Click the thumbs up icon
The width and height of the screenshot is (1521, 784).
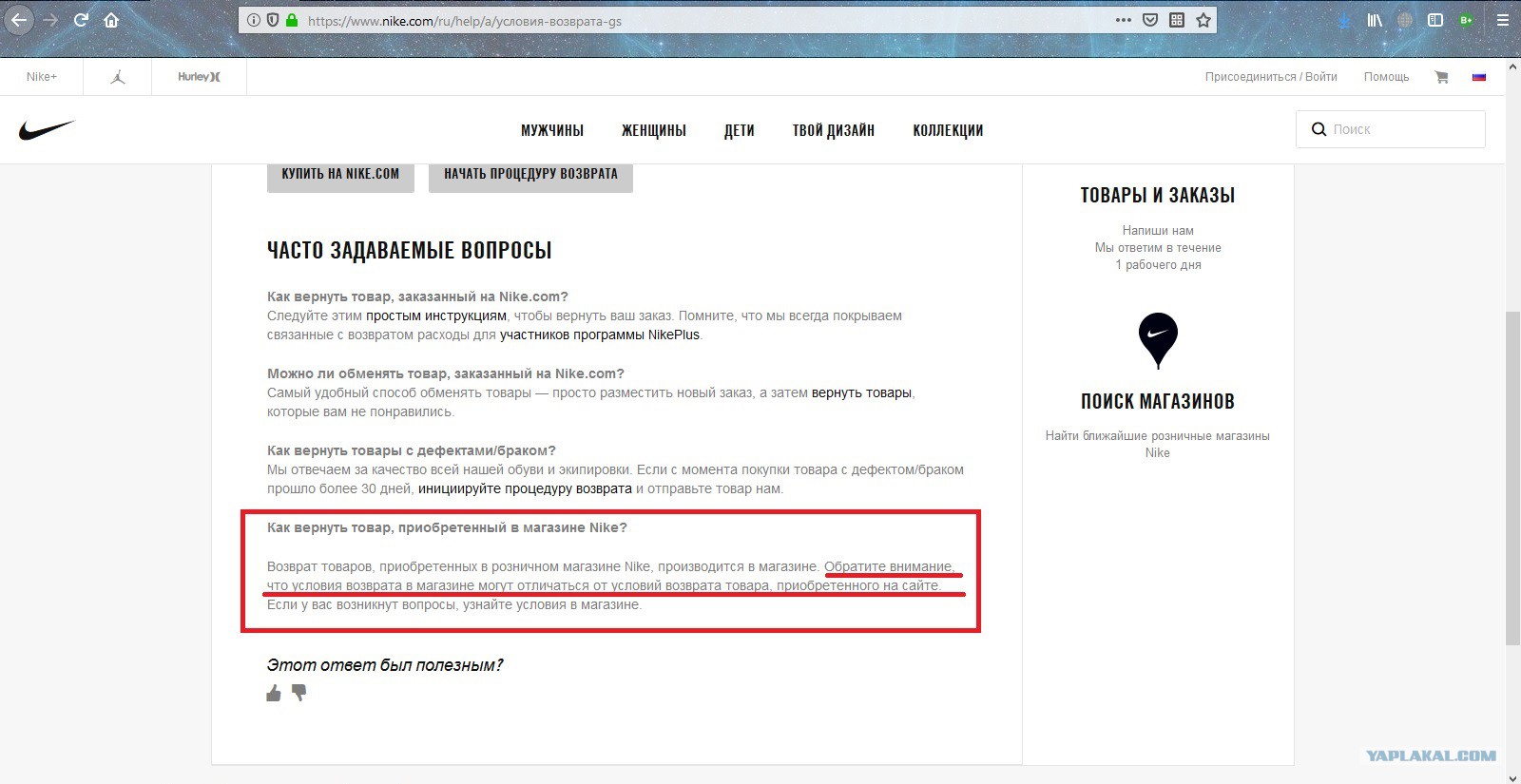pos(274,693)
